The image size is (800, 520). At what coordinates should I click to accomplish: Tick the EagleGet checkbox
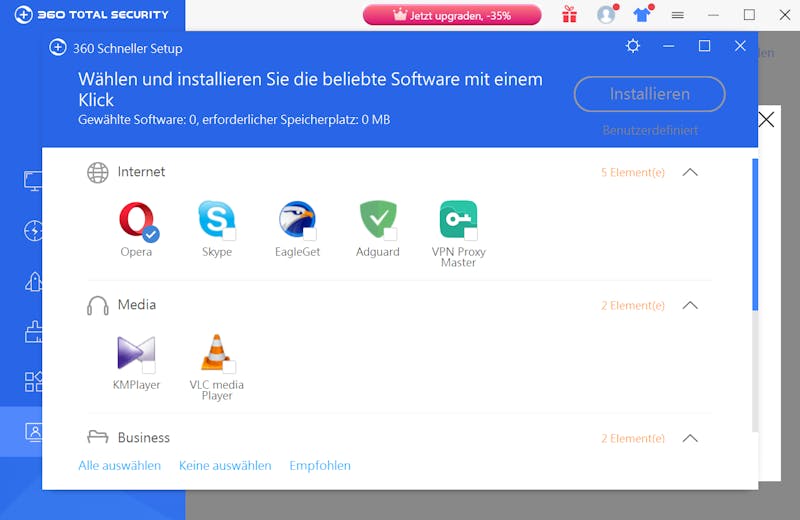[310, 235]
